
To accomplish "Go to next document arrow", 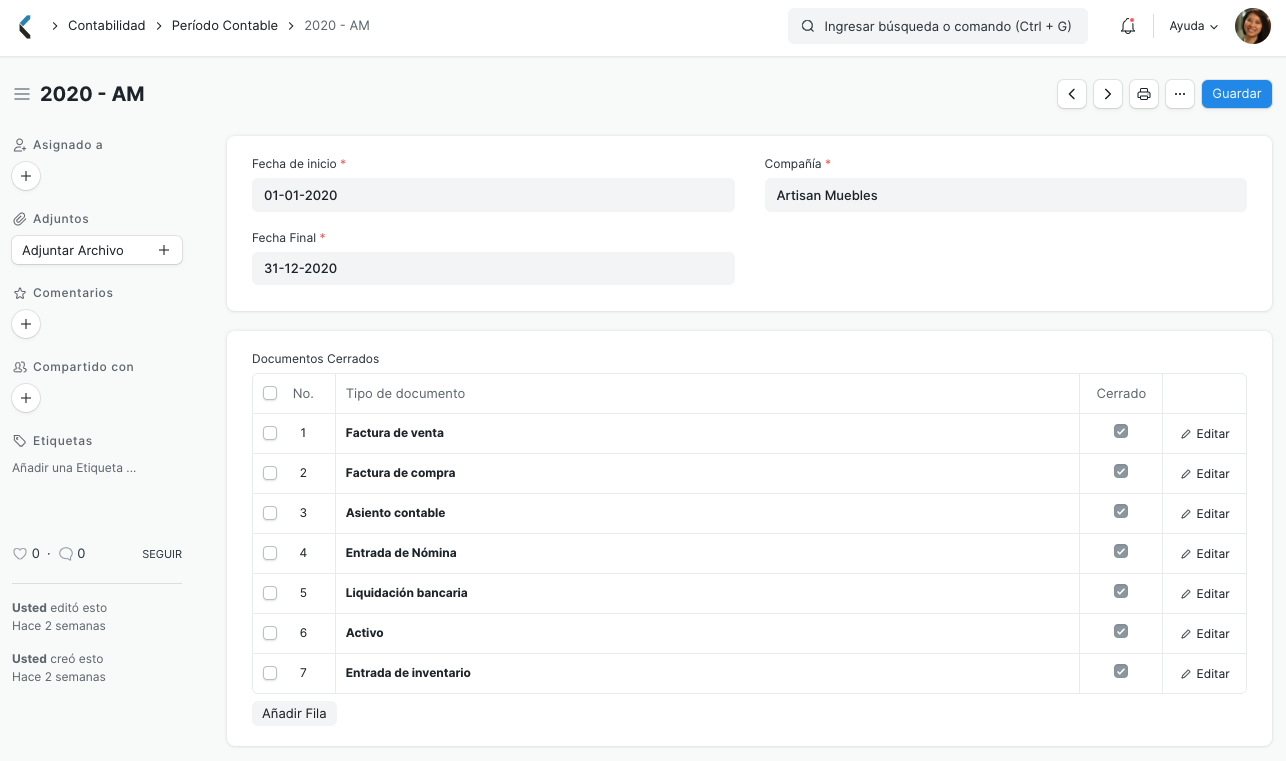I will (1108, 94).
